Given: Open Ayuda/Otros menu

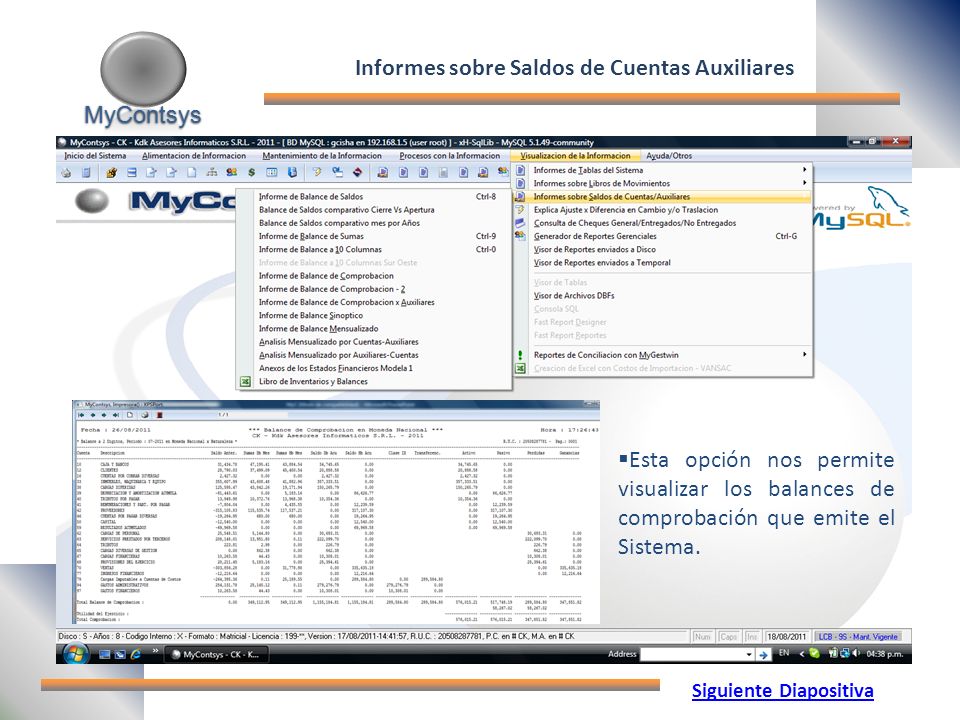Looking at the screenshot, I should click(669, 156).
